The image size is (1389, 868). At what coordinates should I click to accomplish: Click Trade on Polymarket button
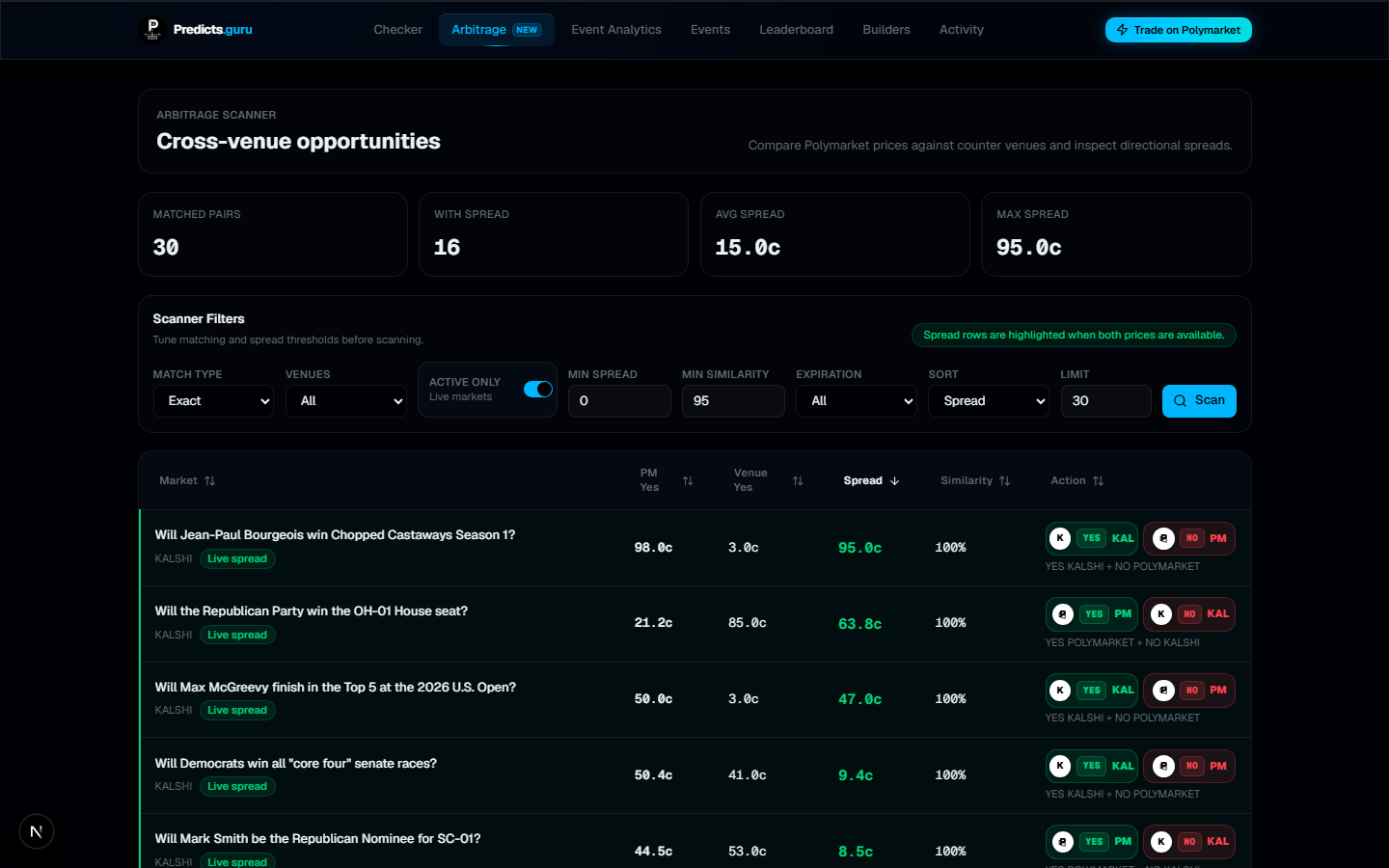pyautogui.click(x=1179, y=30)
